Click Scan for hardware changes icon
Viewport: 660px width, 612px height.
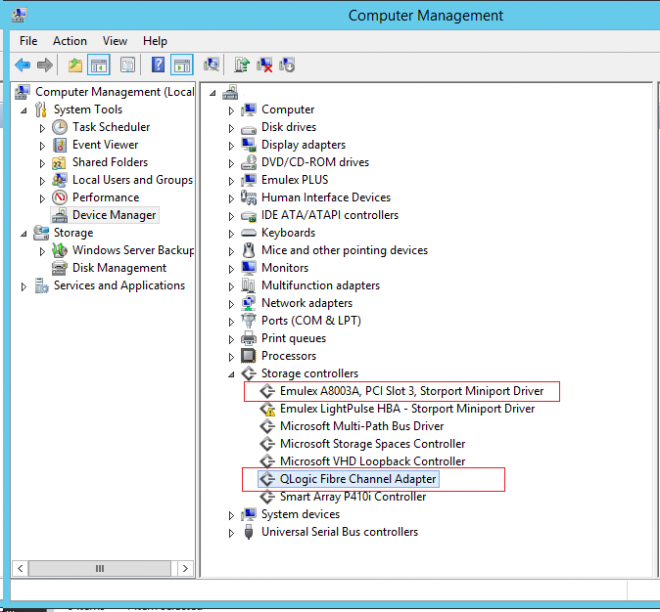click(212, 65)
